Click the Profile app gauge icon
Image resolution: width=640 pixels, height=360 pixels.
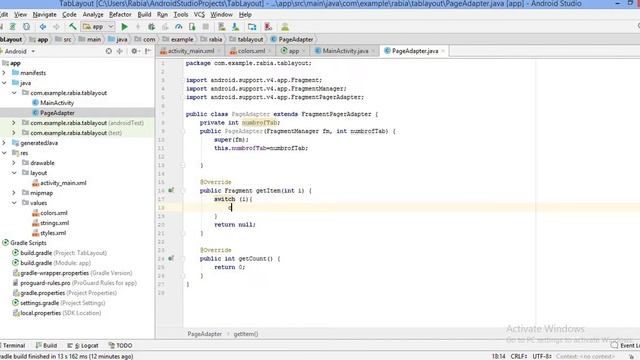[178, 27]
